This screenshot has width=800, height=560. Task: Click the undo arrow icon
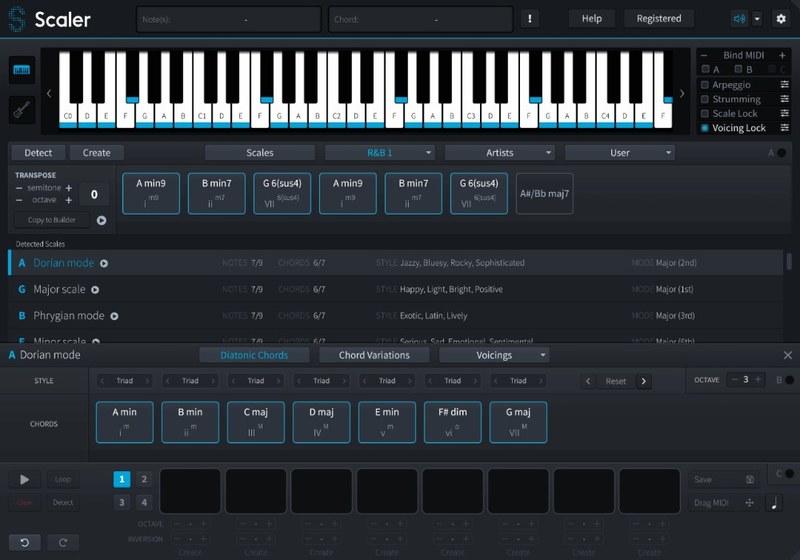pos(24,542)
